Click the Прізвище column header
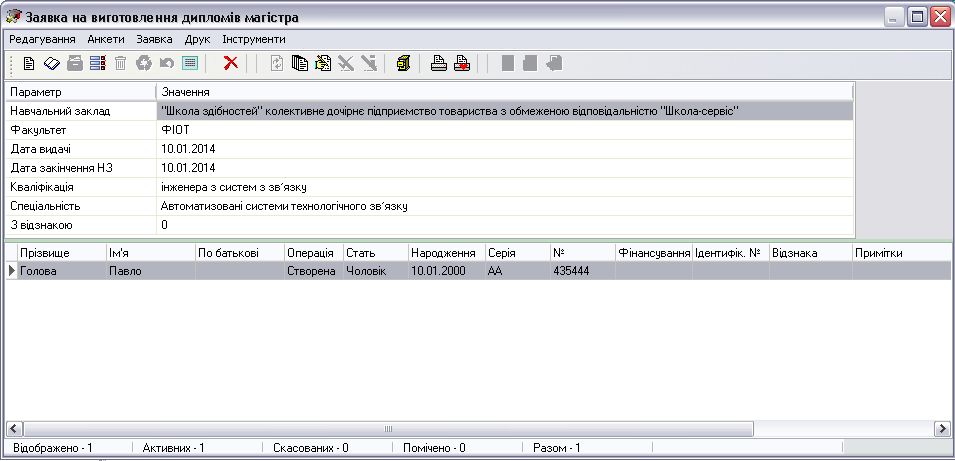 click(62, 253)
